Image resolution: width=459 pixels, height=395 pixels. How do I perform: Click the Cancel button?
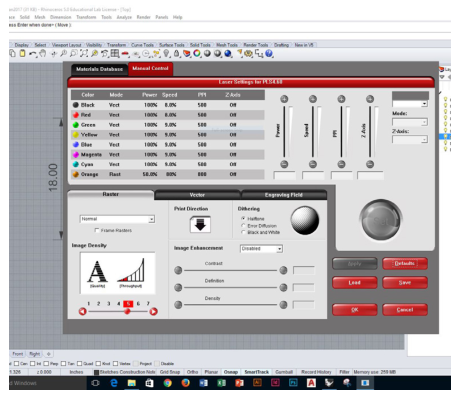(x=405, y=310)
